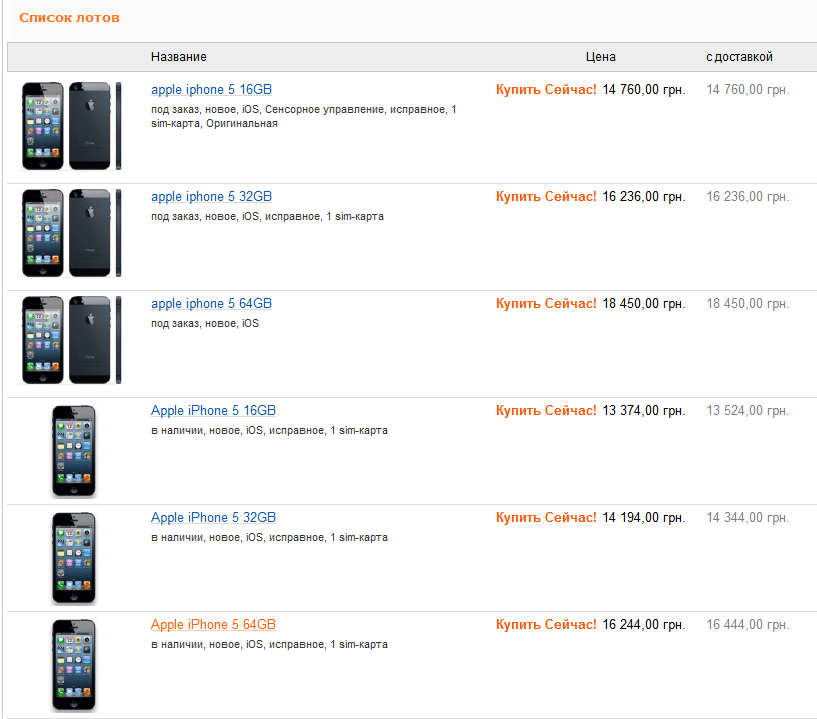Image resolution: width=817 pixels, height=719 pixels.
Task: Click 'Купить Сейчас!' beside 14 194,00 грн.
Action: (546, 518)
